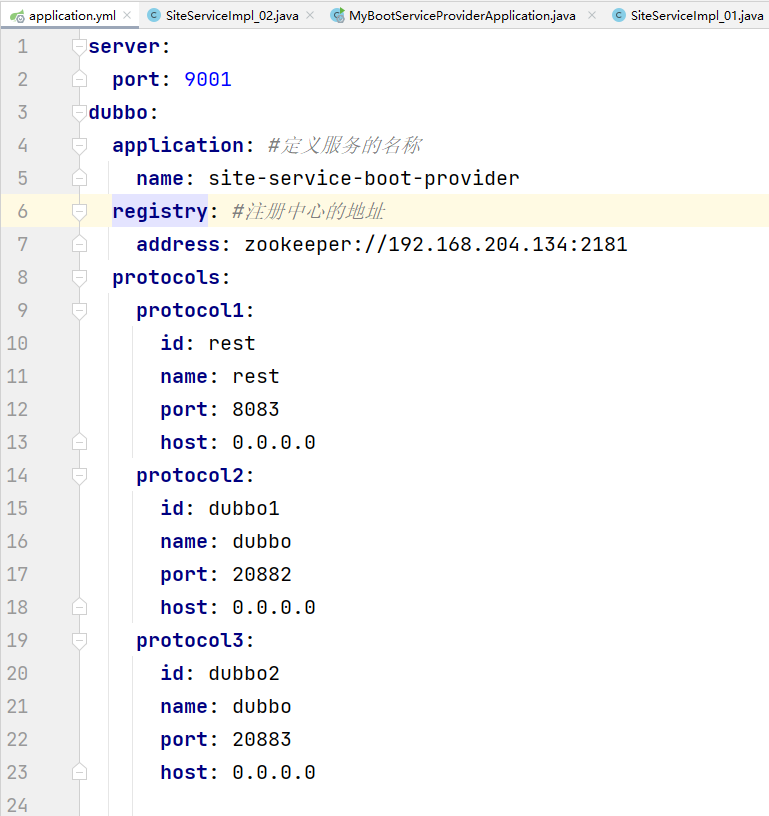Click the highlighted registry key
Screen dimensions: 769x816
coord(160,211)
